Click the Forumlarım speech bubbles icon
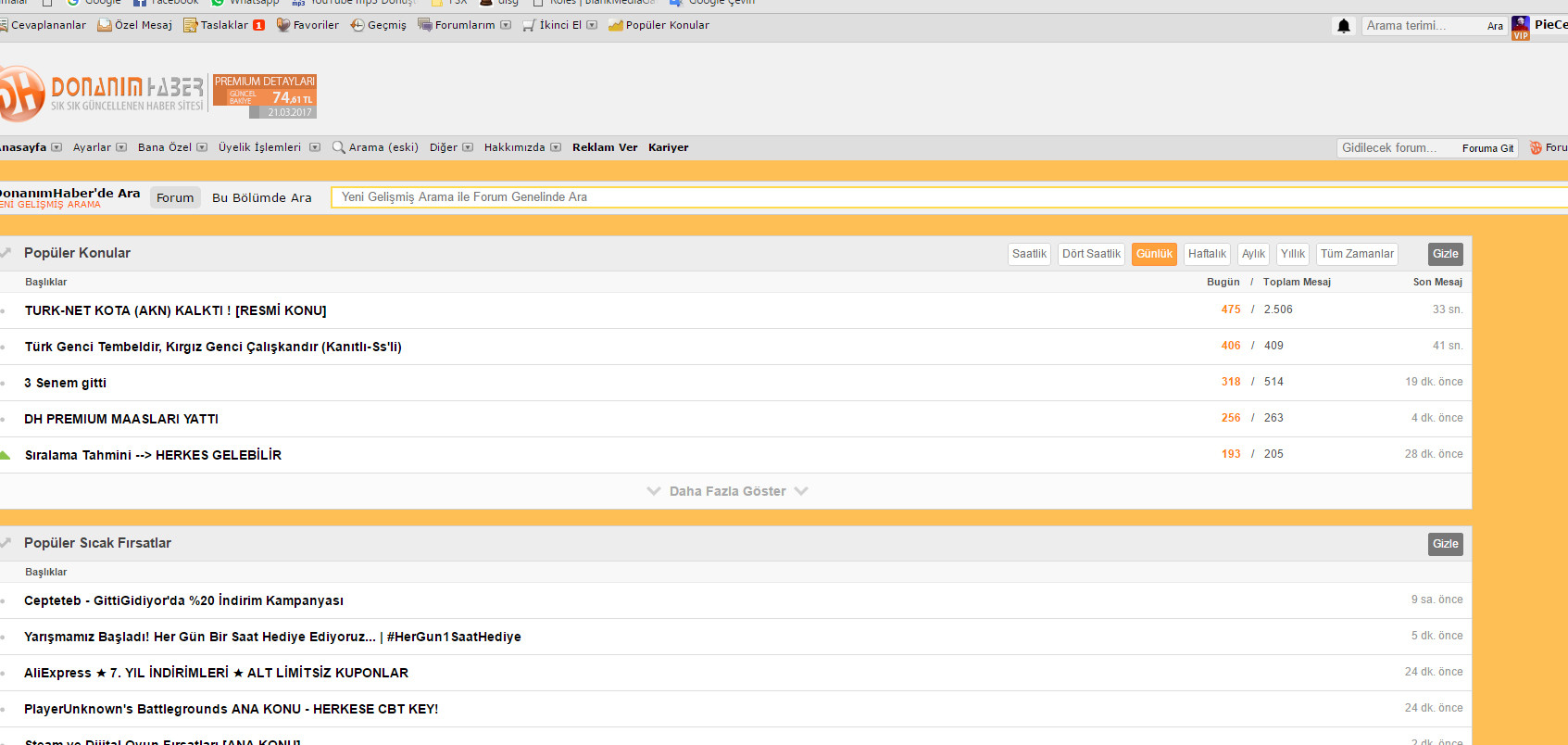This screenshot has height=745, width=1568. click(425, 25)
